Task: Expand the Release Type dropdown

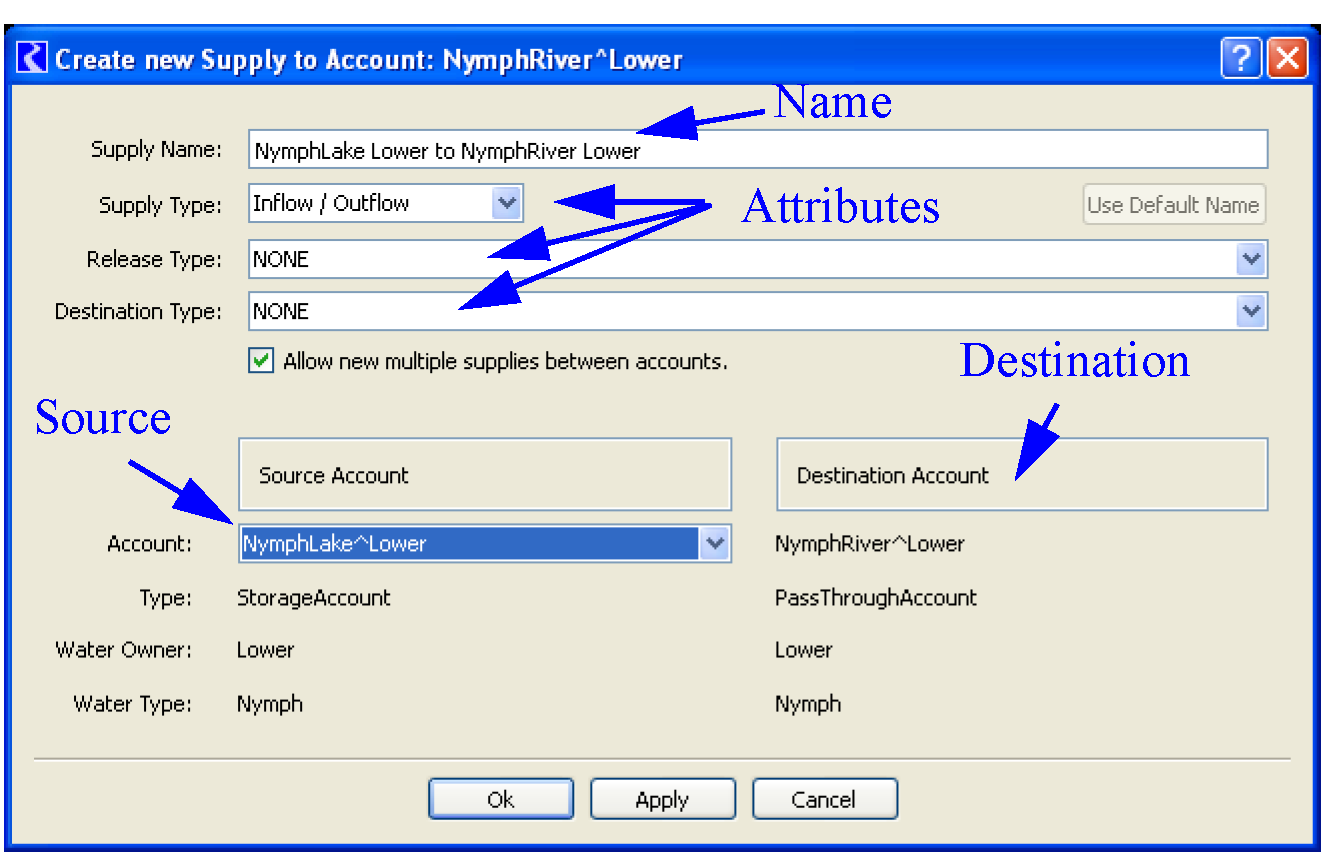Action: coord(1250,260)
